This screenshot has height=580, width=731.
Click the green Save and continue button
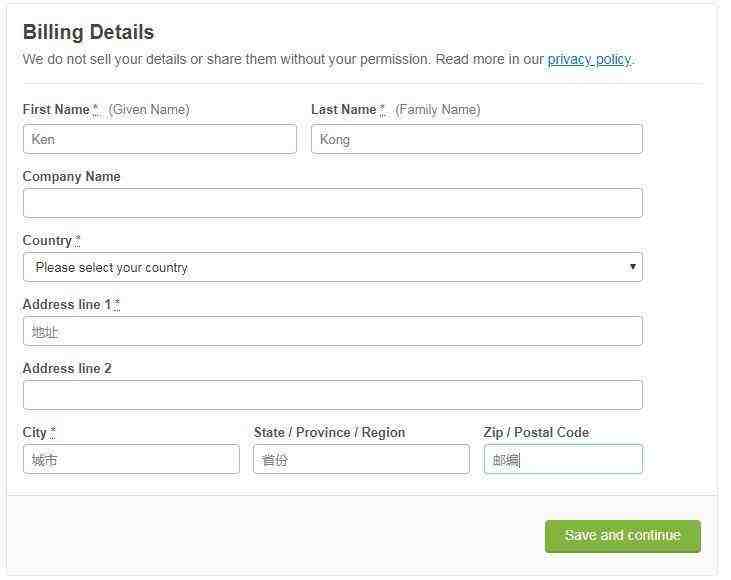coord(623,536)
